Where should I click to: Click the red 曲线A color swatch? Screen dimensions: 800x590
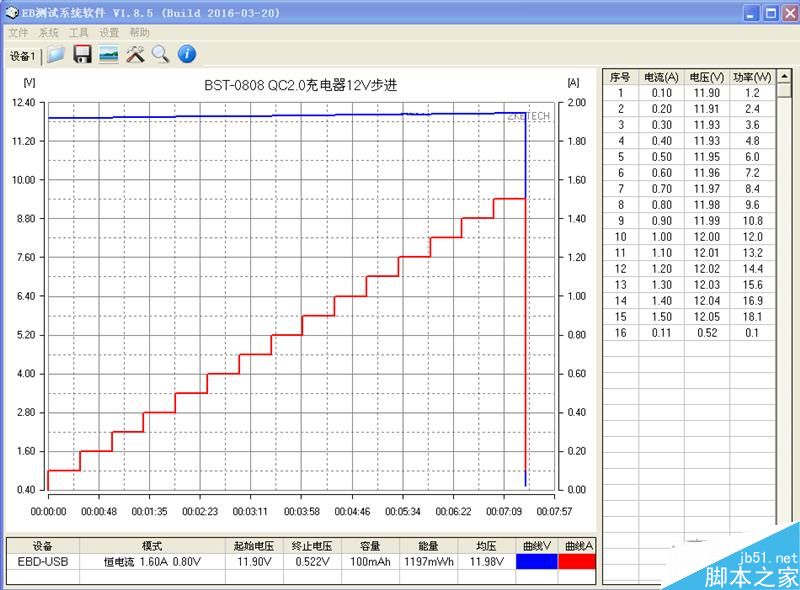pos(577,561)
